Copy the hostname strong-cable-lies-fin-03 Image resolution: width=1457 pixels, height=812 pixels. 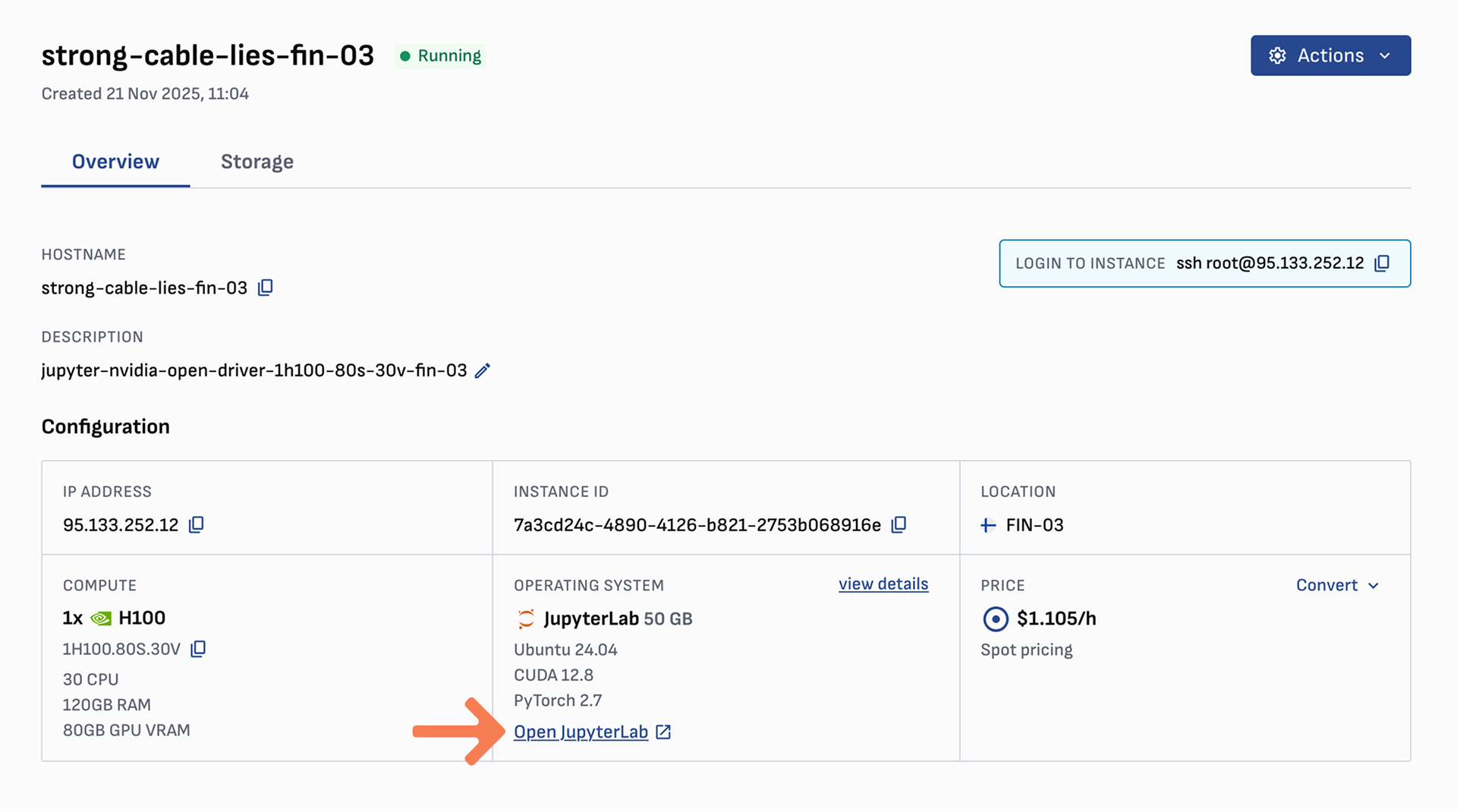click(265, 288)
